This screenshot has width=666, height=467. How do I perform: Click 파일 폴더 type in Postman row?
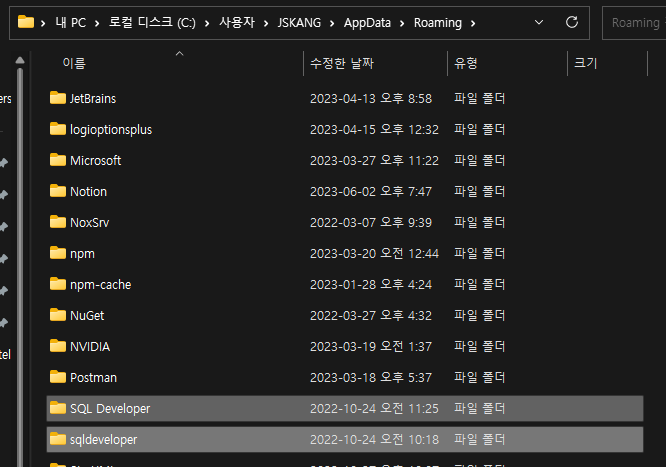pos(480,377)
